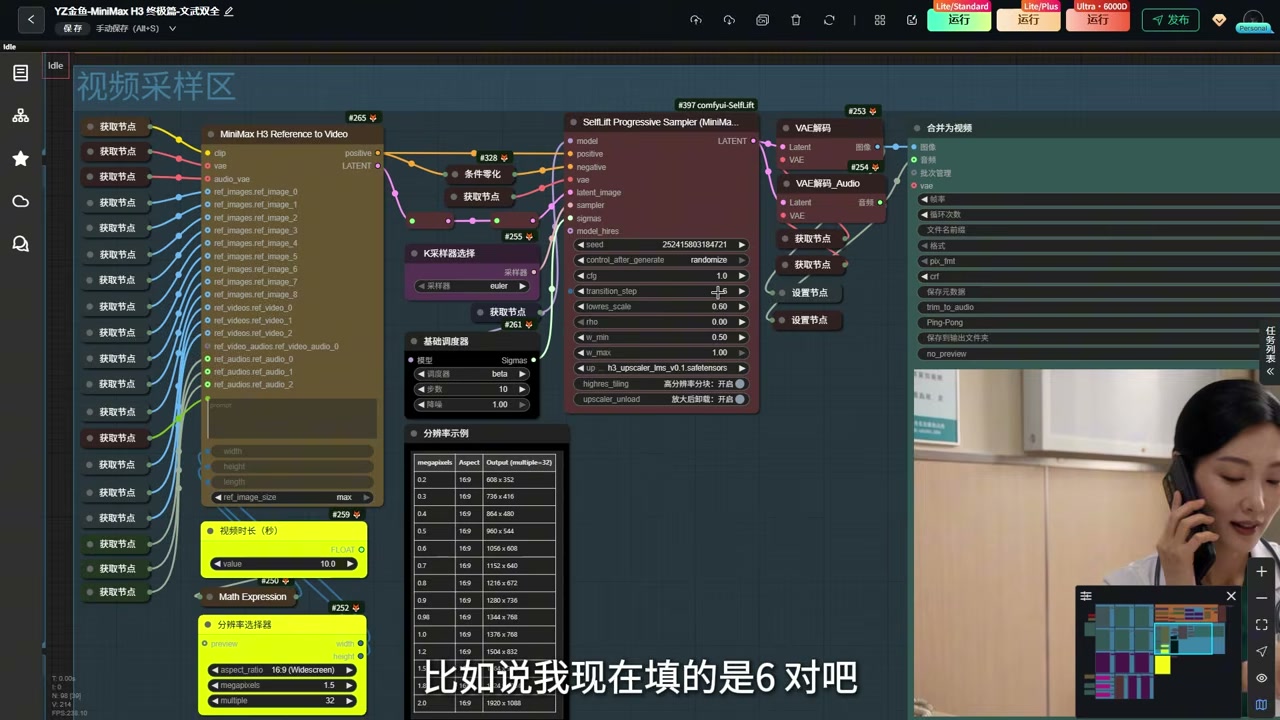Open the node tree icon in left sidebar
Screen dimensions: 1280x720
20,116
